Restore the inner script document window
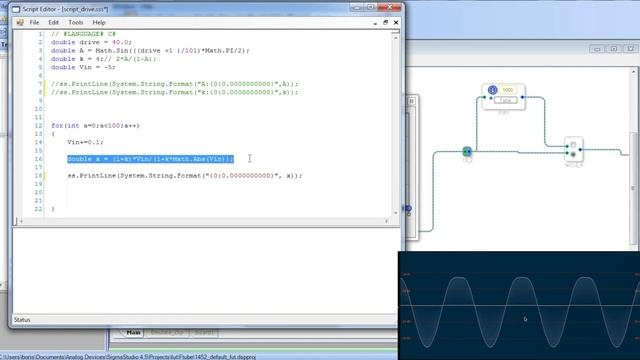This screenshot has width=640, height=360. 385,22
